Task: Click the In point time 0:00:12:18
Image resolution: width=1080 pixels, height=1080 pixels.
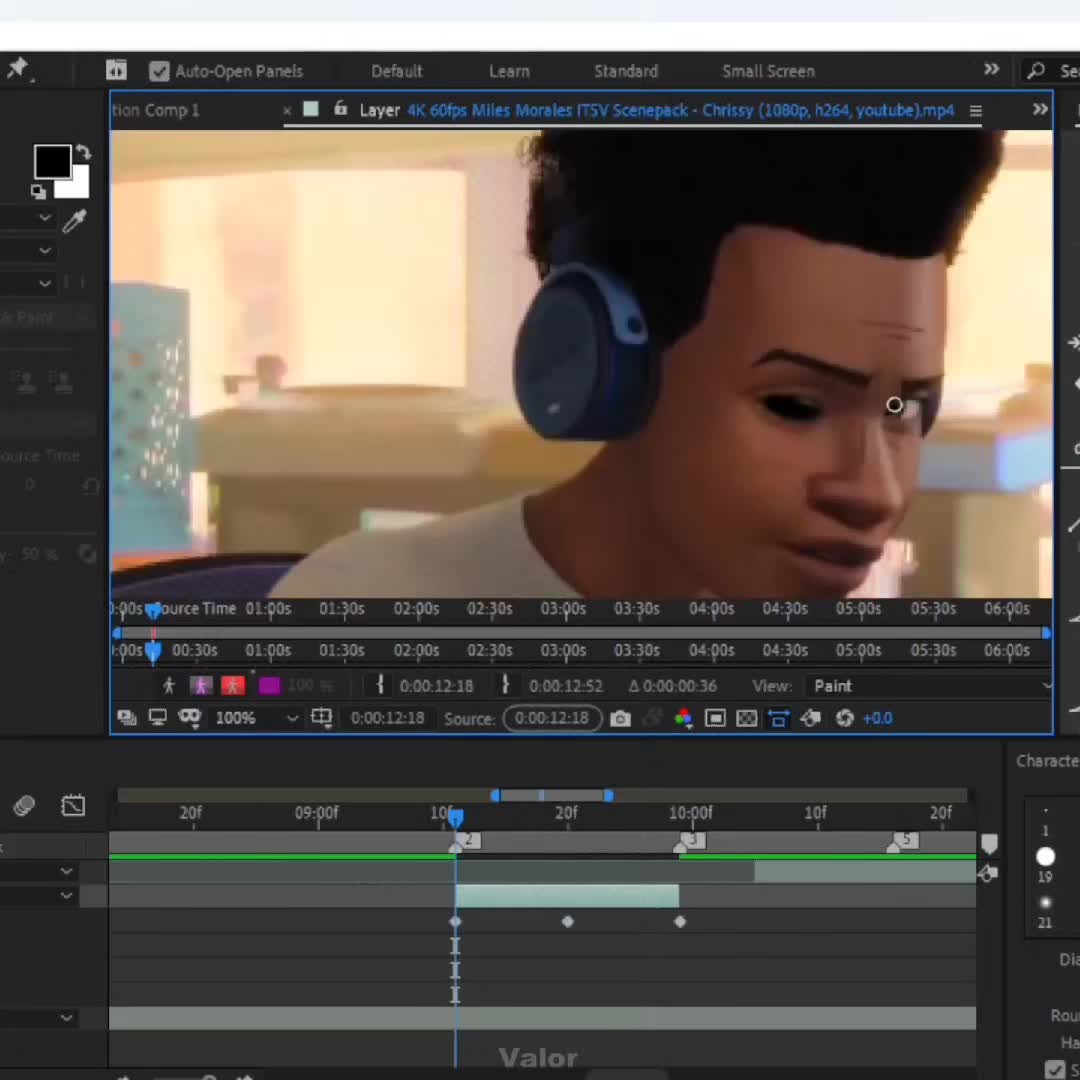Action: coord(436,686)
